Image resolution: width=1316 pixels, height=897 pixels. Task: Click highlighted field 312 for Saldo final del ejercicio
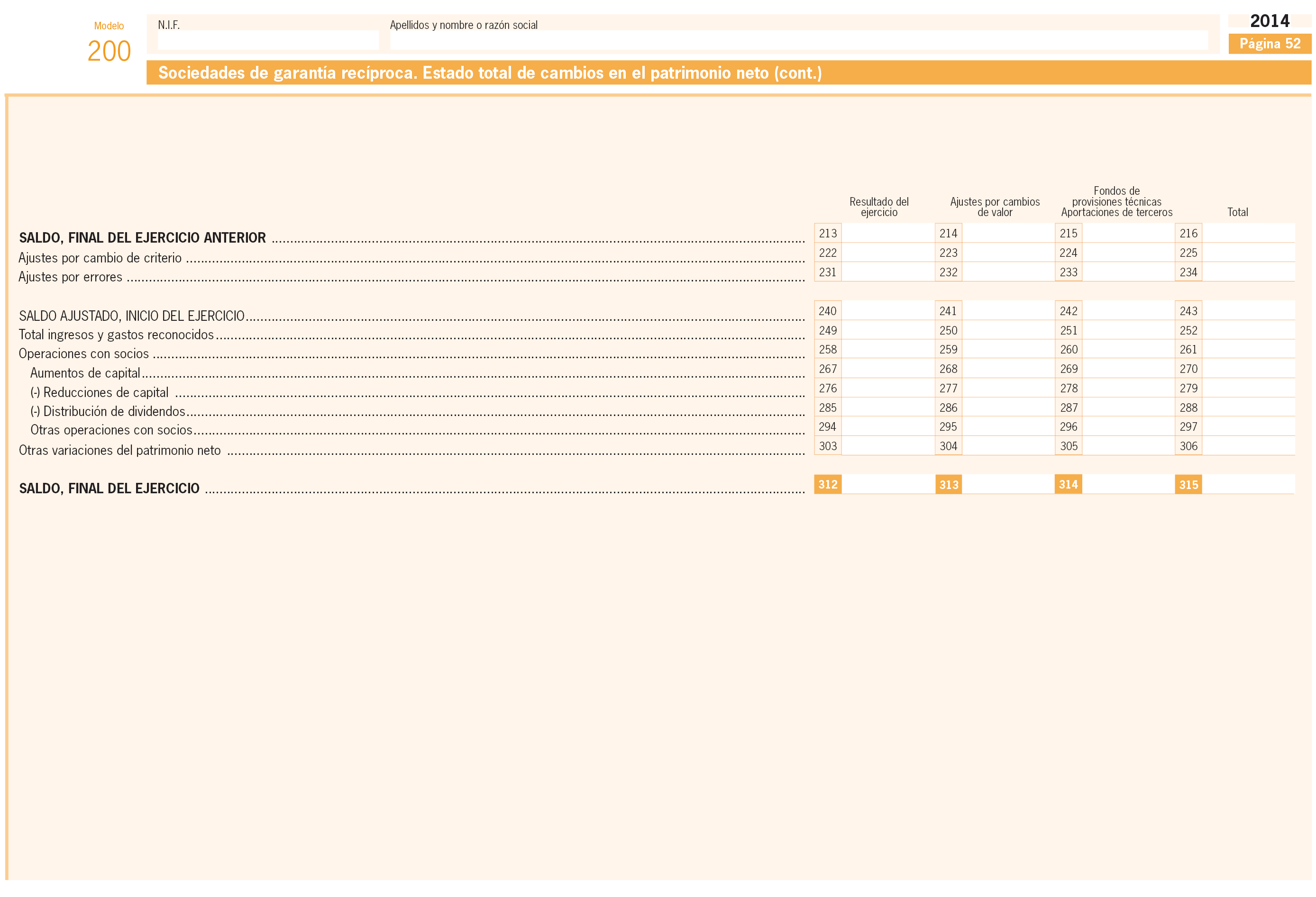(x=888, y=484)
